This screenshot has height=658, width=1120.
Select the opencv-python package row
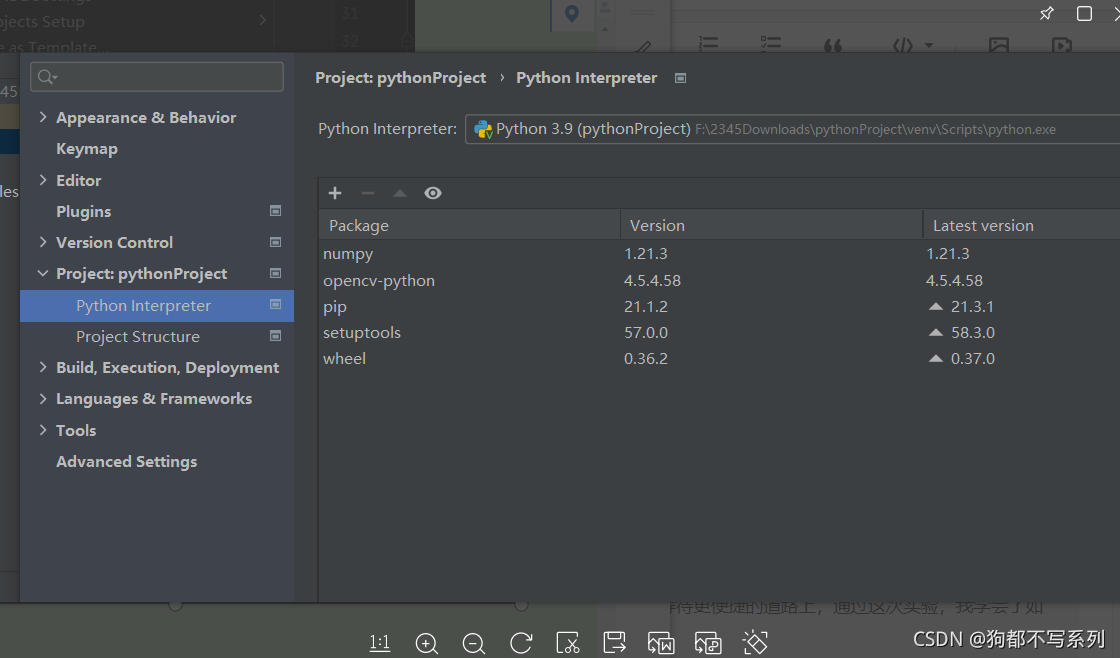coord(719,280)
